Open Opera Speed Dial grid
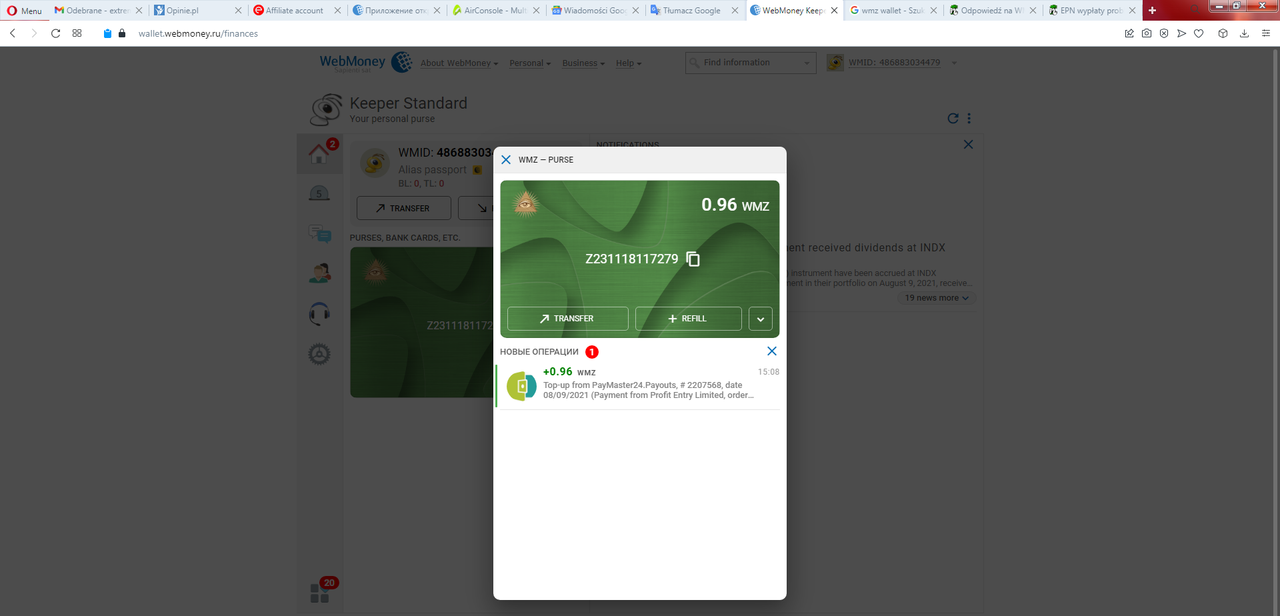The width and height of the screenshot is (1280, 616). (x=77, y=33)
